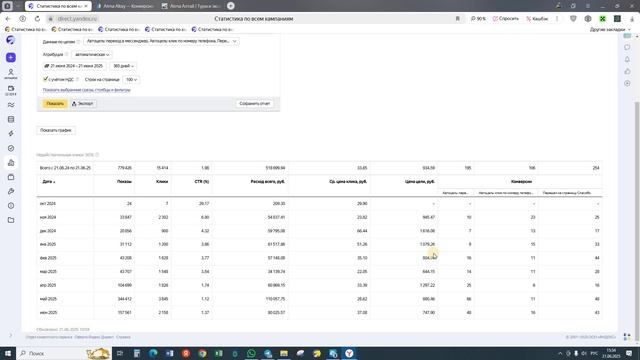640x360 pixels.
Task: Click the 'апр 2025' row label
Action: pyautogui.click(x=48, y=286)
